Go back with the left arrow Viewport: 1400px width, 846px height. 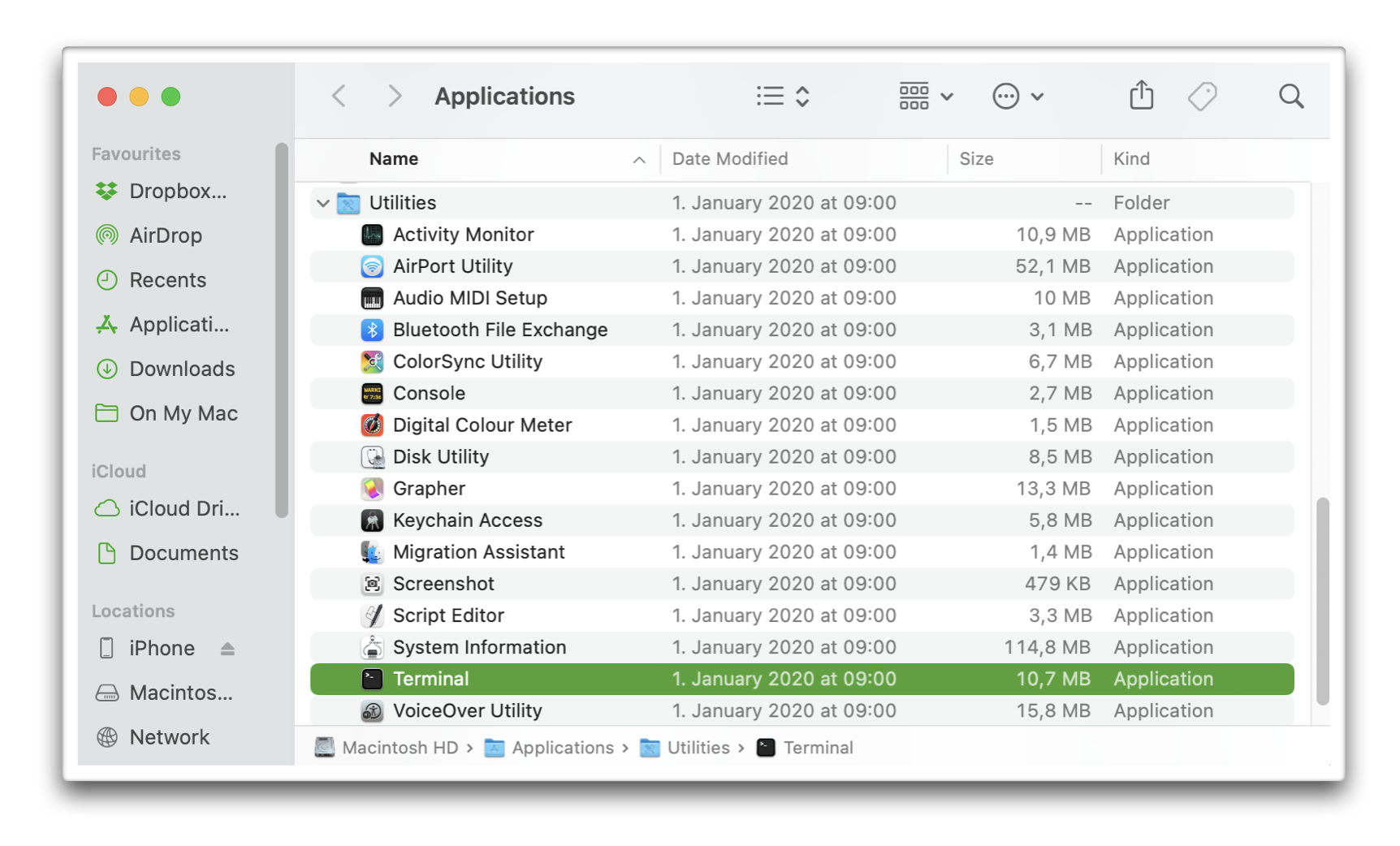point(339,96)
